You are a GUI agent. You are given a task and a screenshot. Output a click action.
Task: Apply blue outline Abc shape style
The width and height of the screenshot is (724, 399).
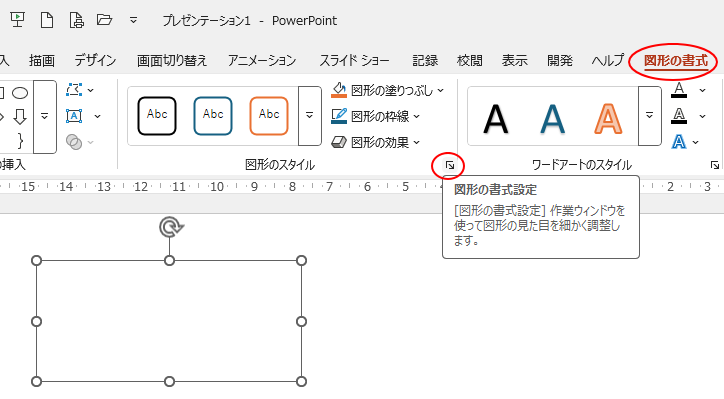pyautogui.click(x=213, y=115)
